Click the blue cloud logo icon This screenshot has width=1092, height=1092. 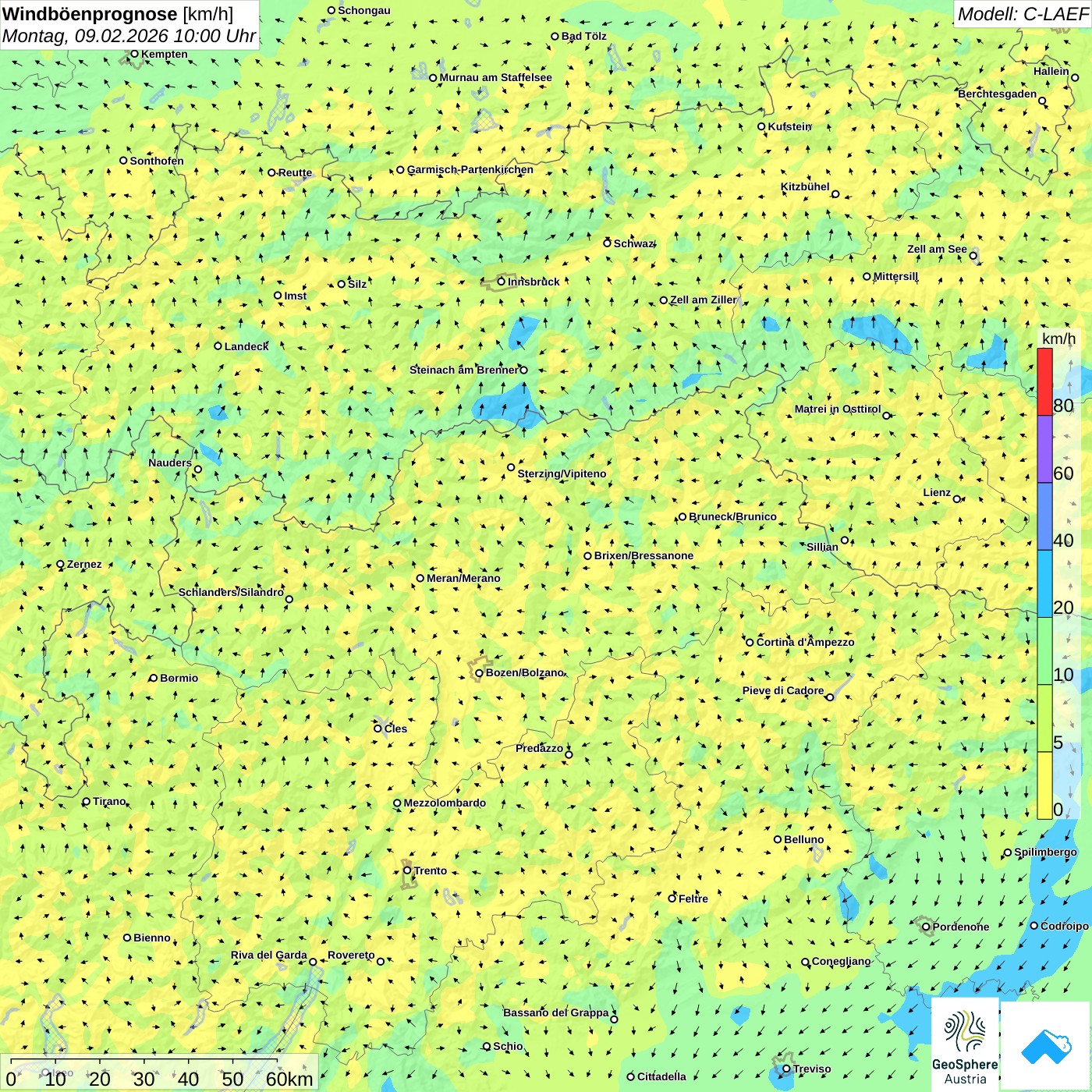tap(1046, 1047)
